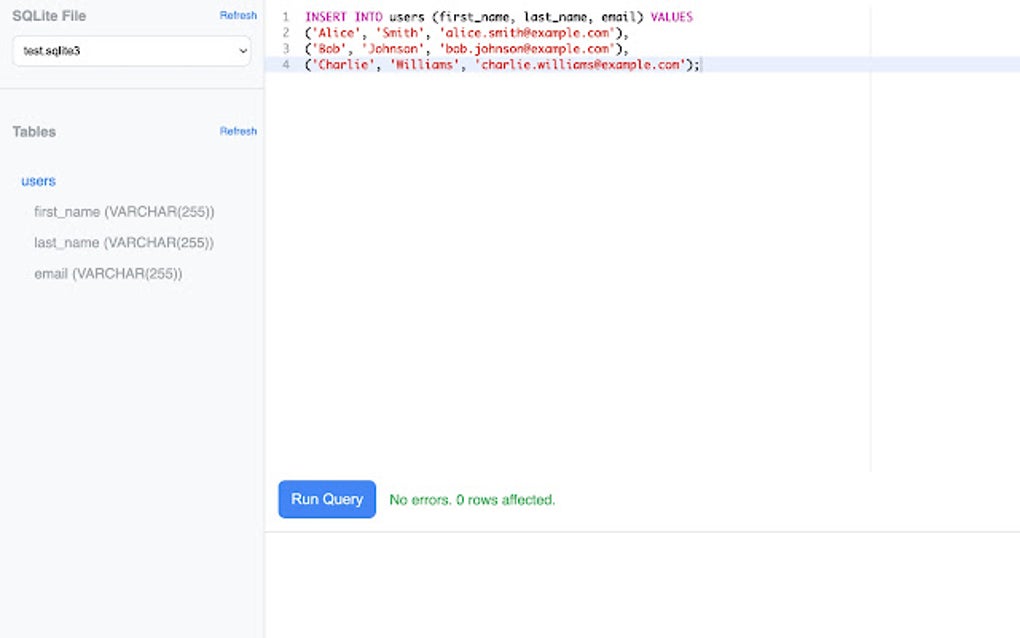The width and height of the screenshot is (1020, 638).
Task: Click line number 1 in the gutter
Action: point(286,17)
